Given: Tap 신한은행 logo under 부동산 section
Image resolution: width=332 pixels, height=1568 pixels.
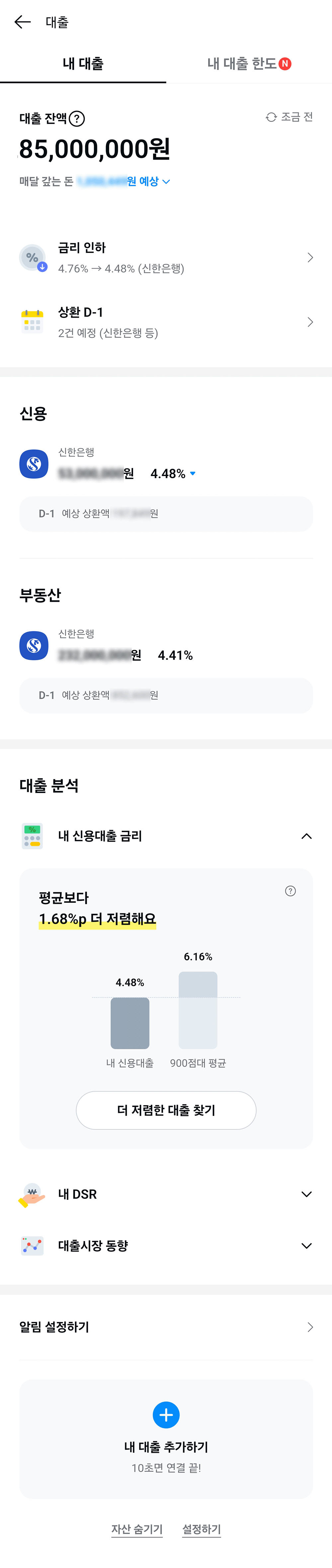Looking at the screenshot, I should (x=34, y=645).
